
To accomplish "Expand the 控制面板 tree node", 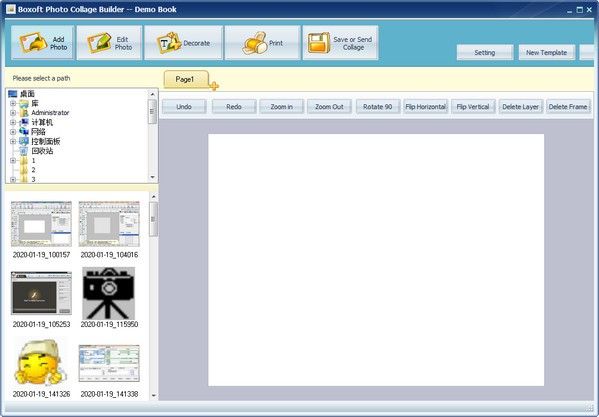I will (x=13, y=142).
